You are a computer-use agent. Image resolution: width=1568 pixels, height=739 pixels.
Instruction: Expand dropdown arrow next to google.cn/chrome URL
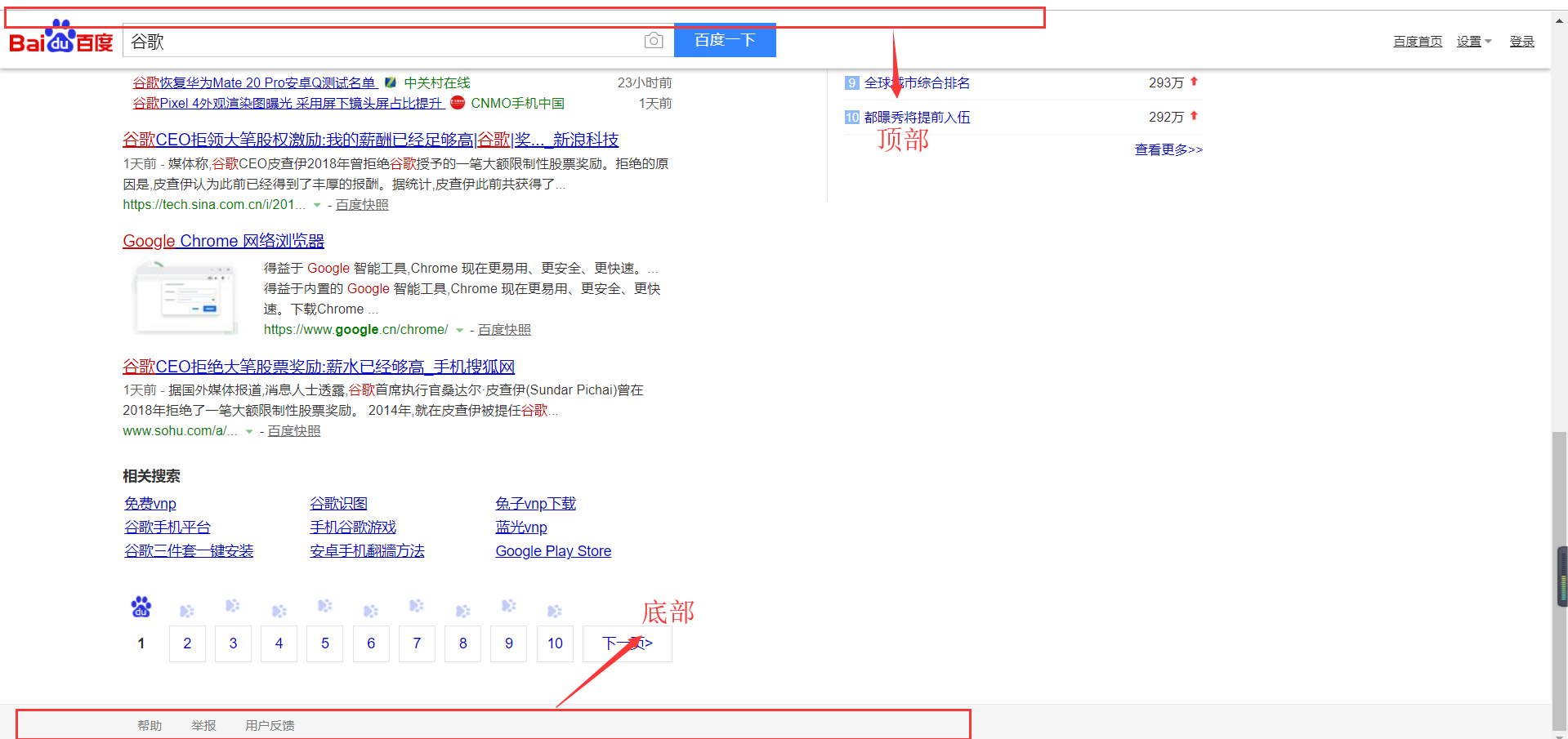tap(459, 330)
